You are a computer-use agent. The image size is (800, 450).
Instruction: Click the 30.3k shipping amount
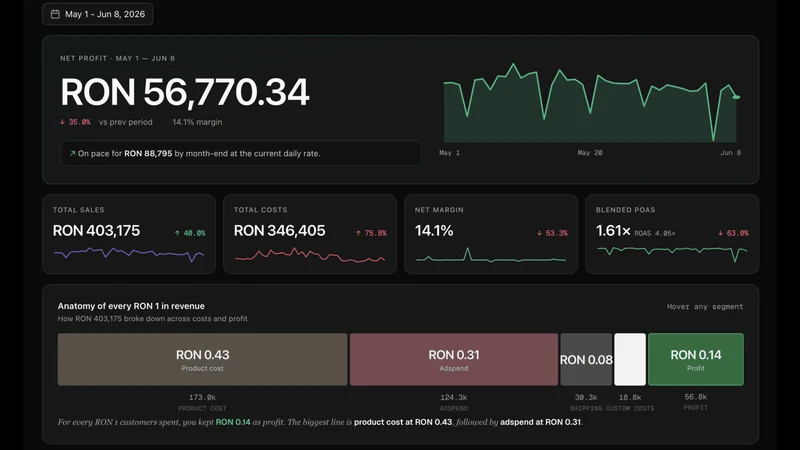(x=586, y=397)
